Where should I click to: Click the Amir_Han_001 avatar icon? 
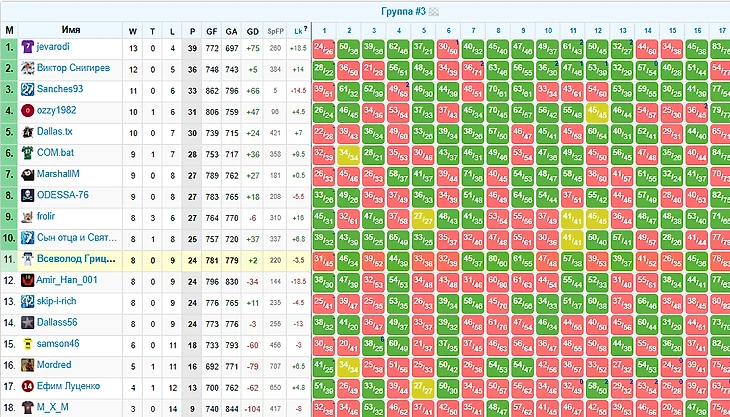(x=27, y=280)
